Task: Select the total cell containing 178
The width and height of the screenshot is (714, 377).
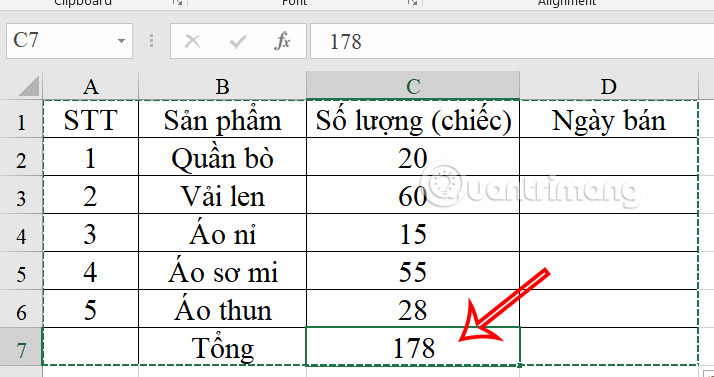Action: coord(413,346)
